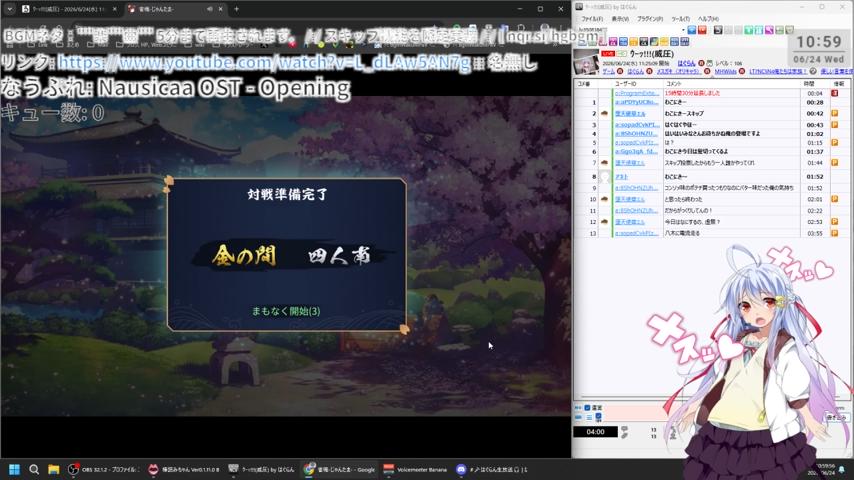Open the プラグイン menu
The image size is (854, 480).
point(650,19)
